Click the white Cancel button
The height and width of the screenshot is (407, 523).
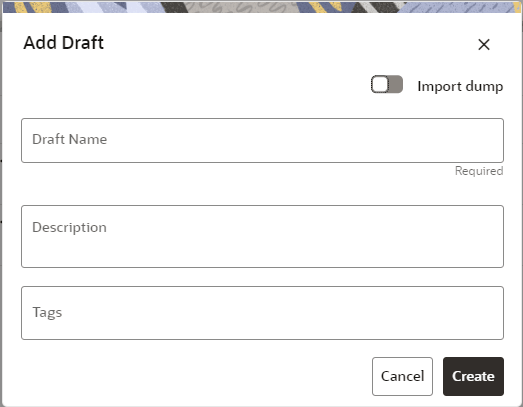point(402,376)
